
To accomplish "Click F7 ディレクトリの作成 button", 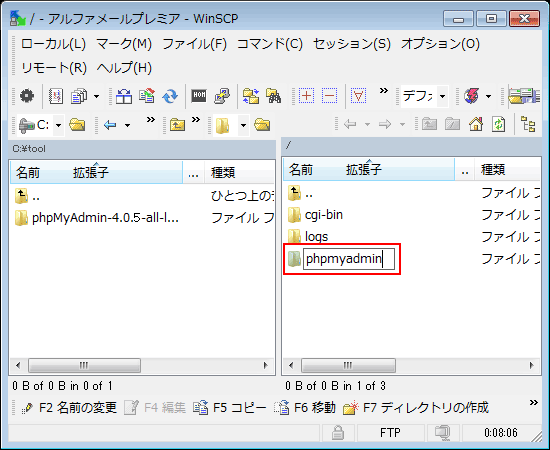I will click(x=416, y=408).
